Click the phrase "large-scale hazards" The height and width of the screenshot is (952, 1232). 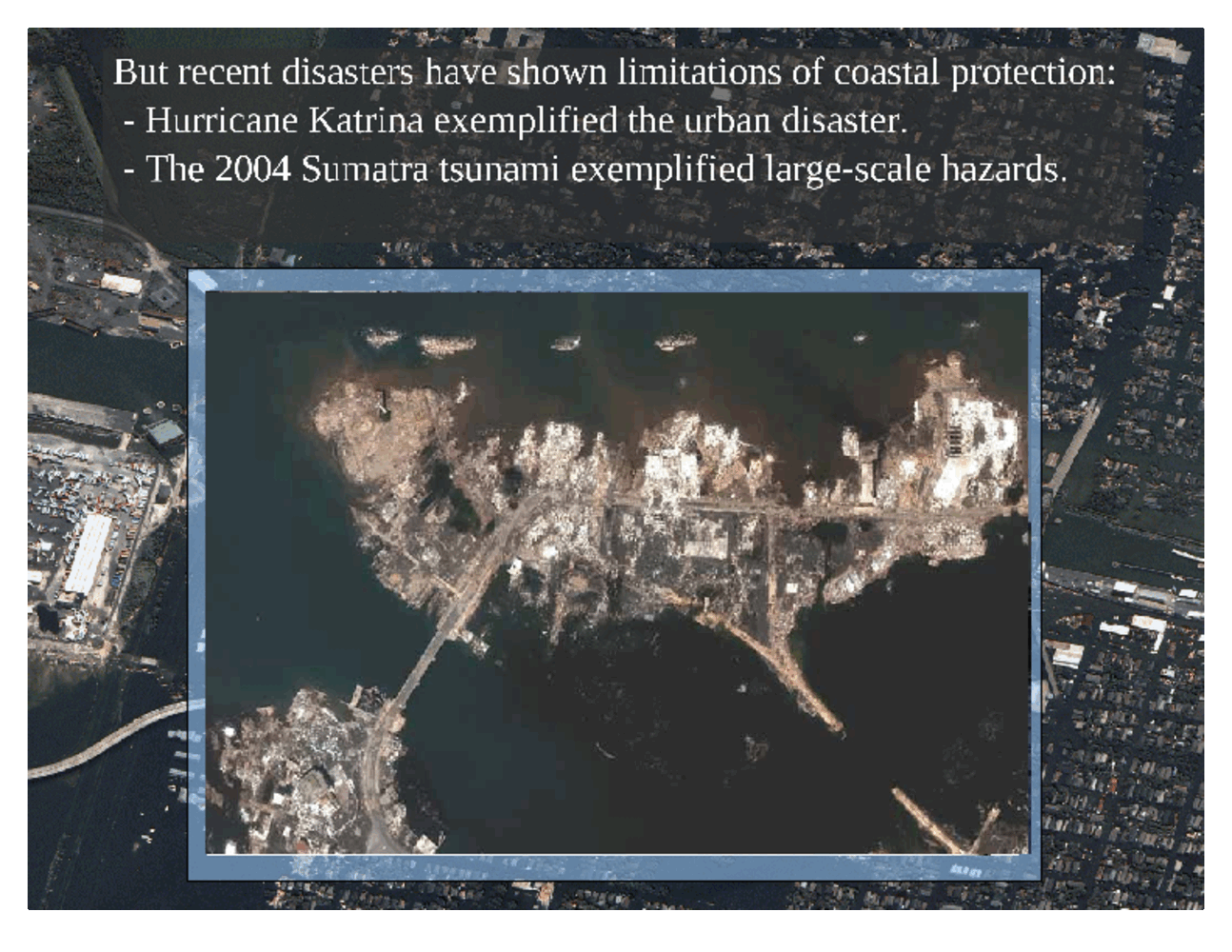click(x=914, y=169)
